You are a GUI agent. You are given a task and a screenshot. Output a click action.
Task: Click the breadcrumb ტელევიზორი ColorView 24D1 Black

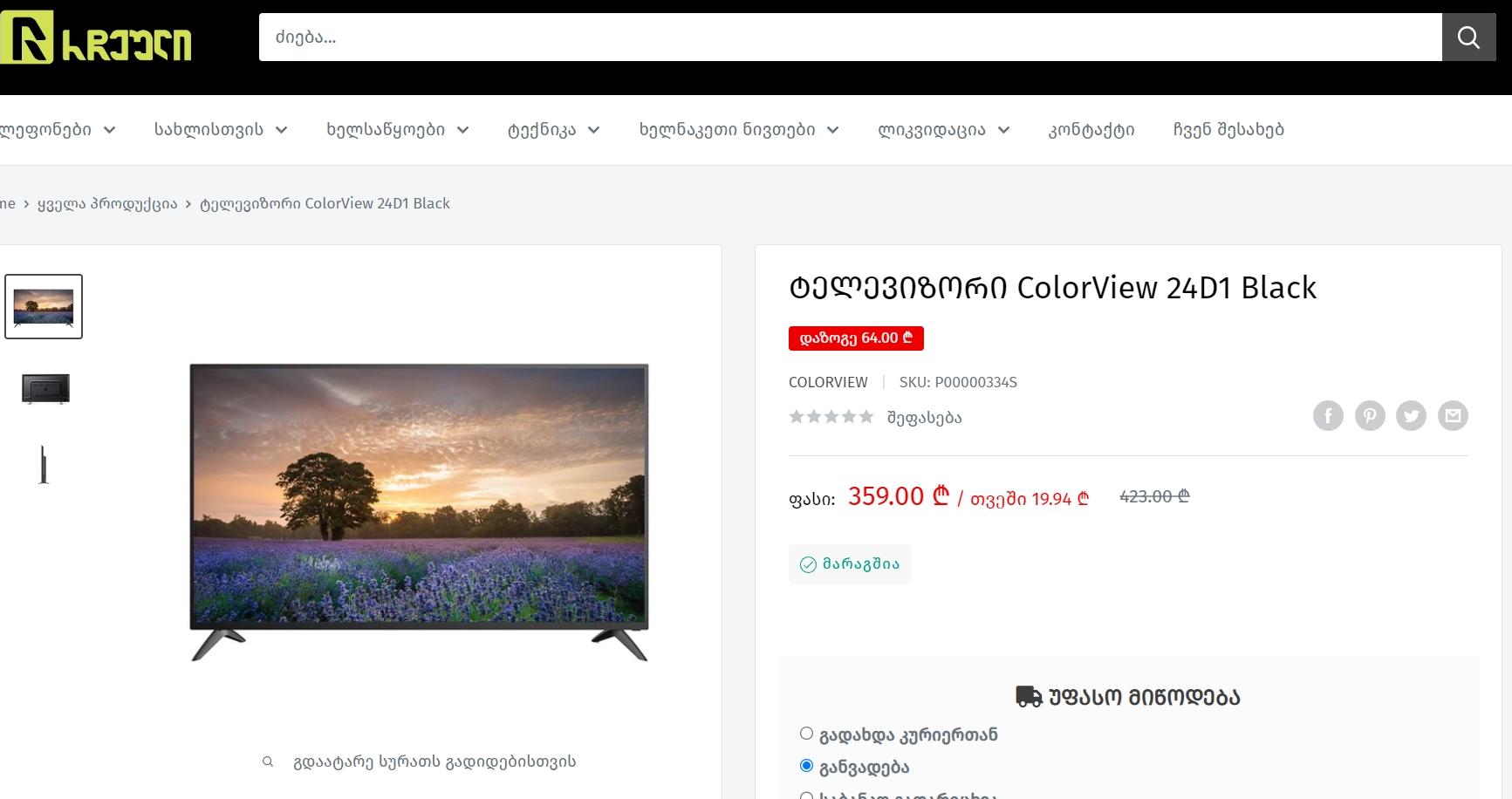click(x=325, y=203)
